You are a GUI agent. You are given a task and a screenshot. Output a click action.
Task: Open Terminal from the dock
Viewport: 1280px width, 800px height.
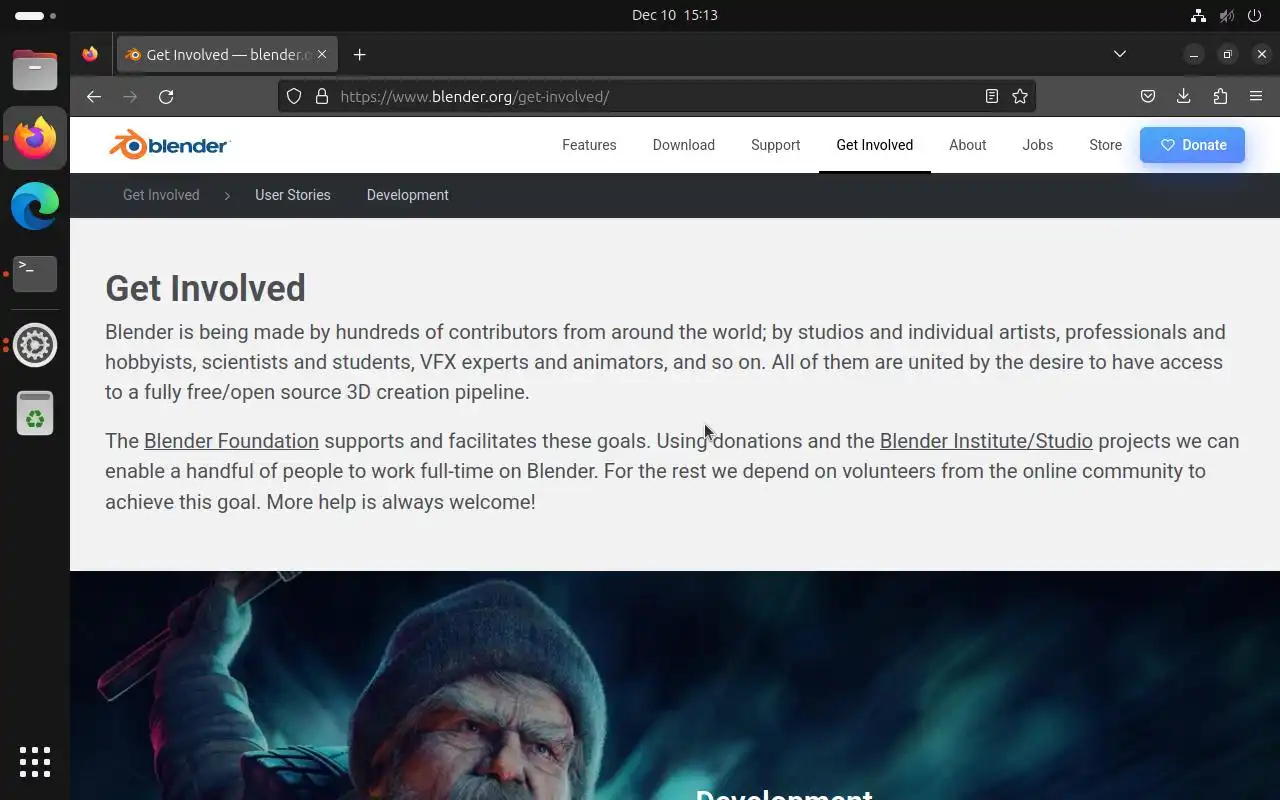tap(35, 273)
